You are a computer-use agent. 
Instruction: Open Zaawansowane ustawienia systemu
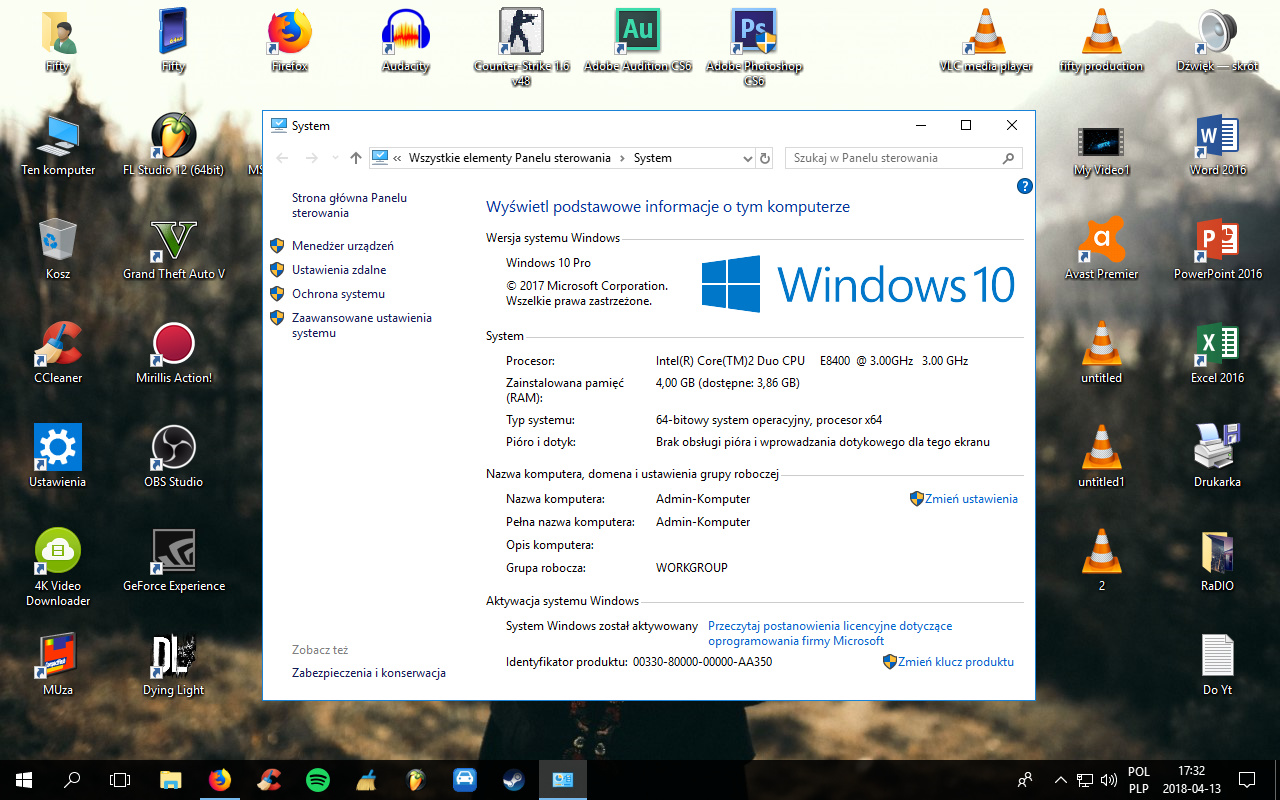362,325
